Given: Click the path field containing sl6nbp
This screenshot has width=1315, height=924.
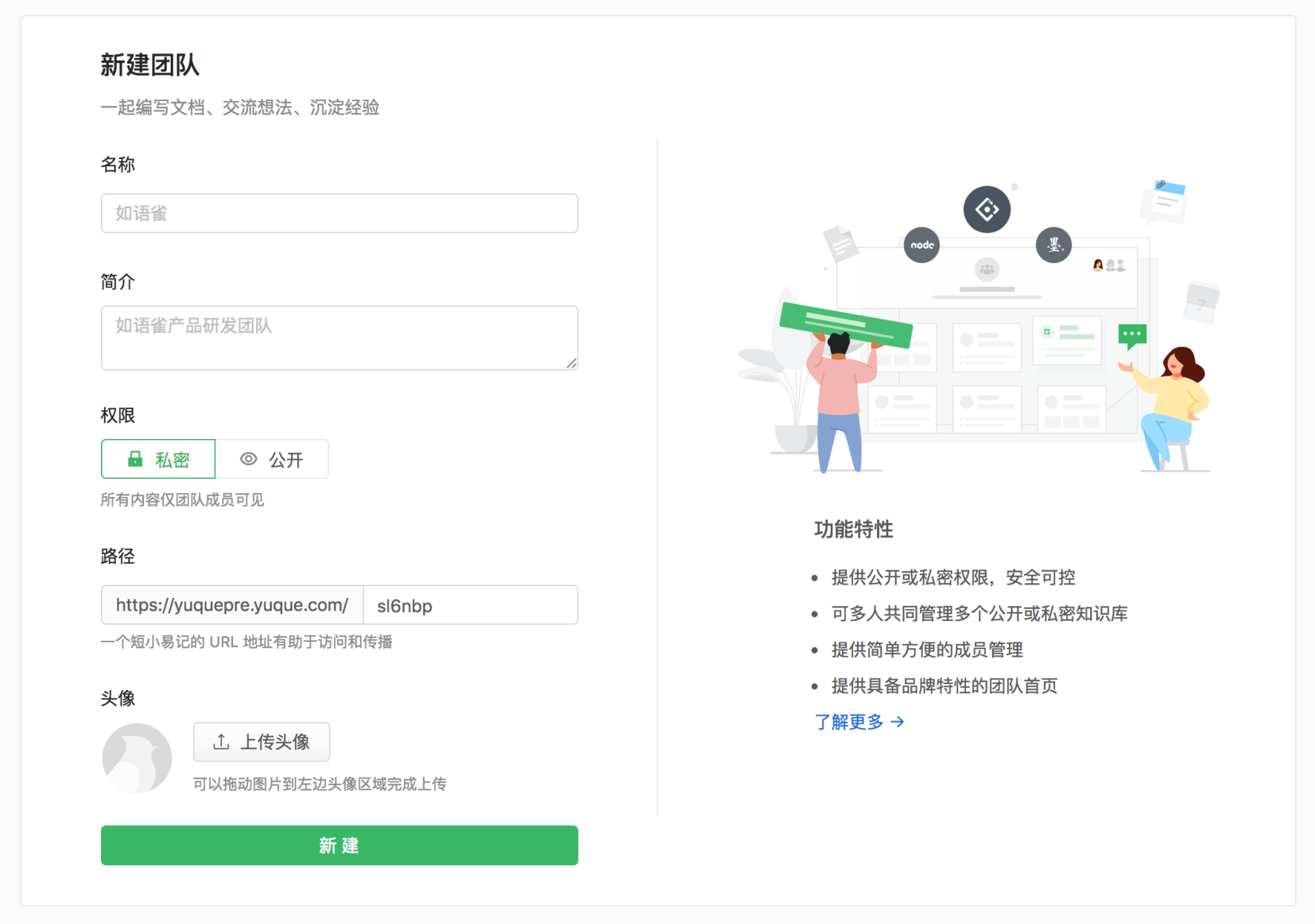Looking at the screenshot, I should [x=470, y=606].
